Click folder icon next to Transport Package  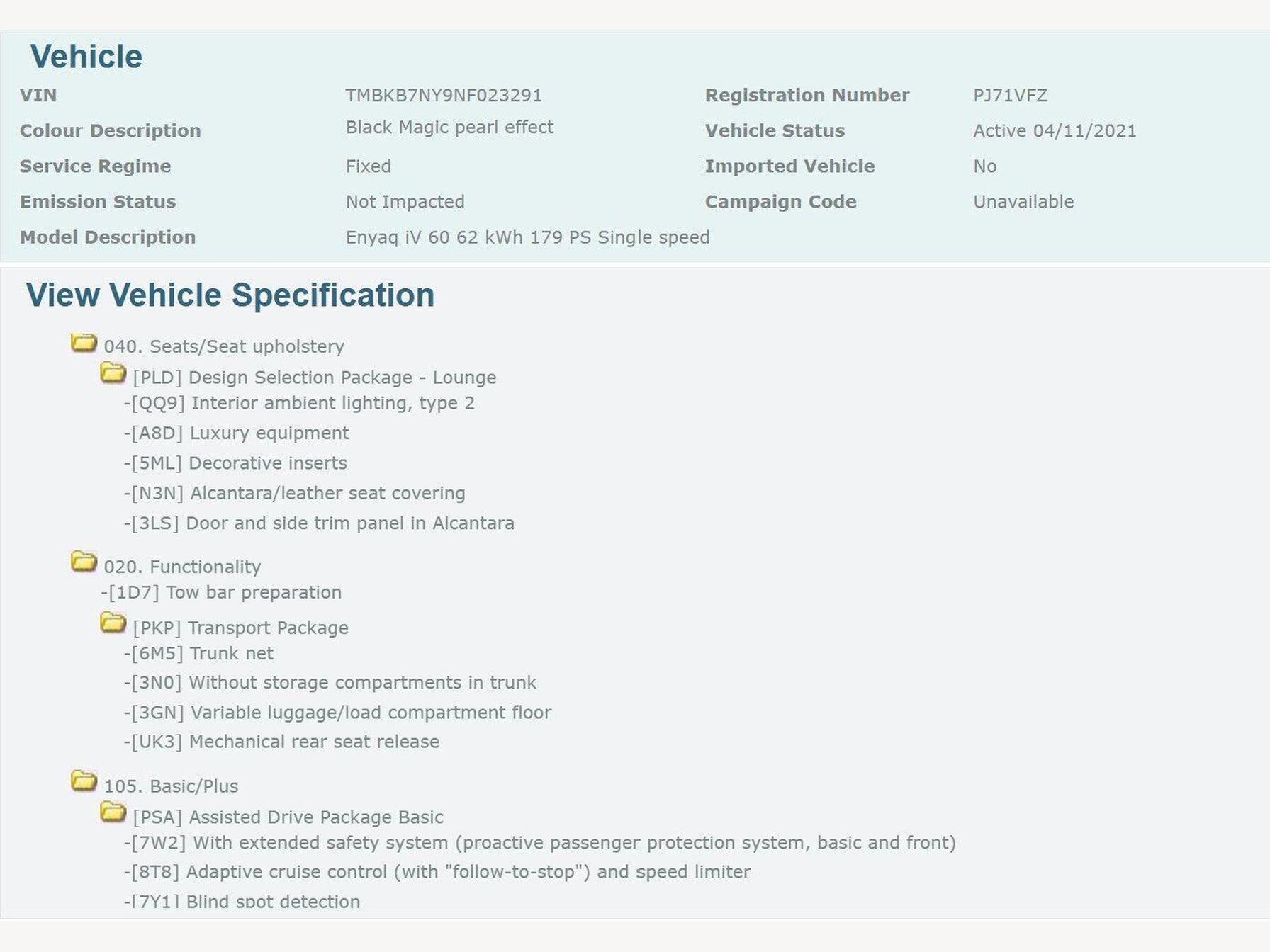click(113, 623)
